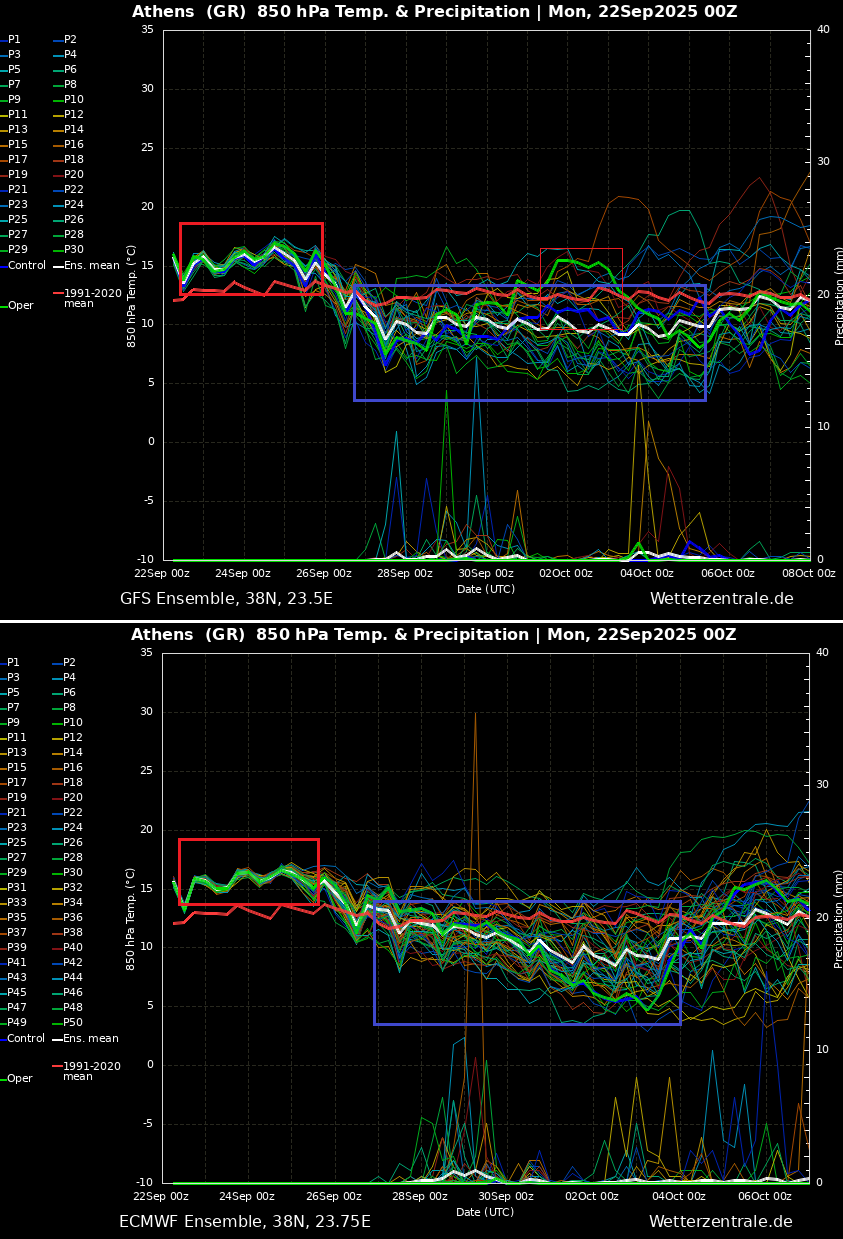
Task: Click the Oper legend entry in the GFS chart
Action: click(20, 306)
